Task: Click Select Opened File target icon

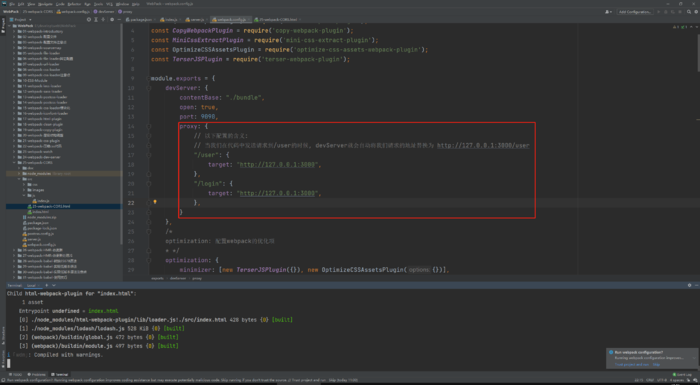Action: point(89,20)
